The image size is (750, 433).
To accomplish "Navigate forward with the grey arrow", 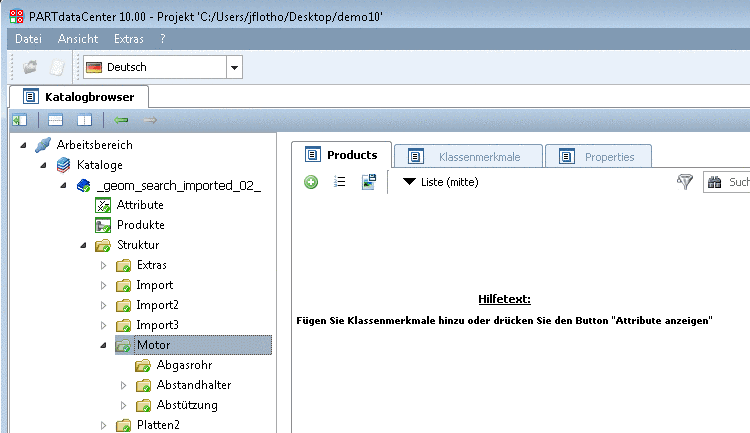I will coord(150,120).
